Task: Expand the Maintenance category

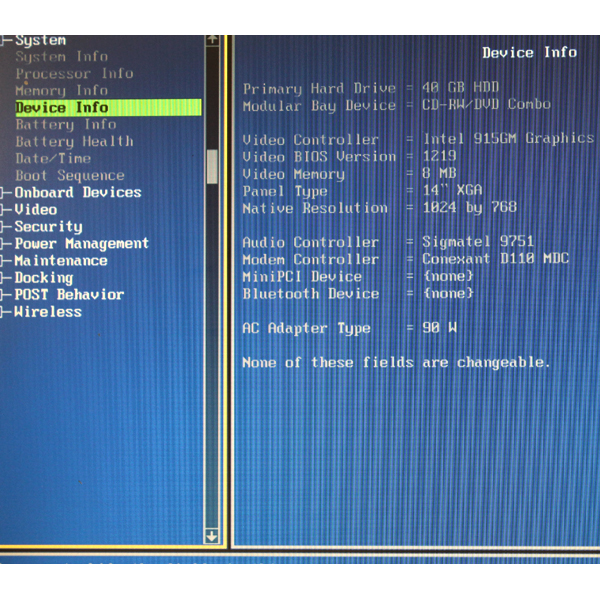Action: coord(60,261)
